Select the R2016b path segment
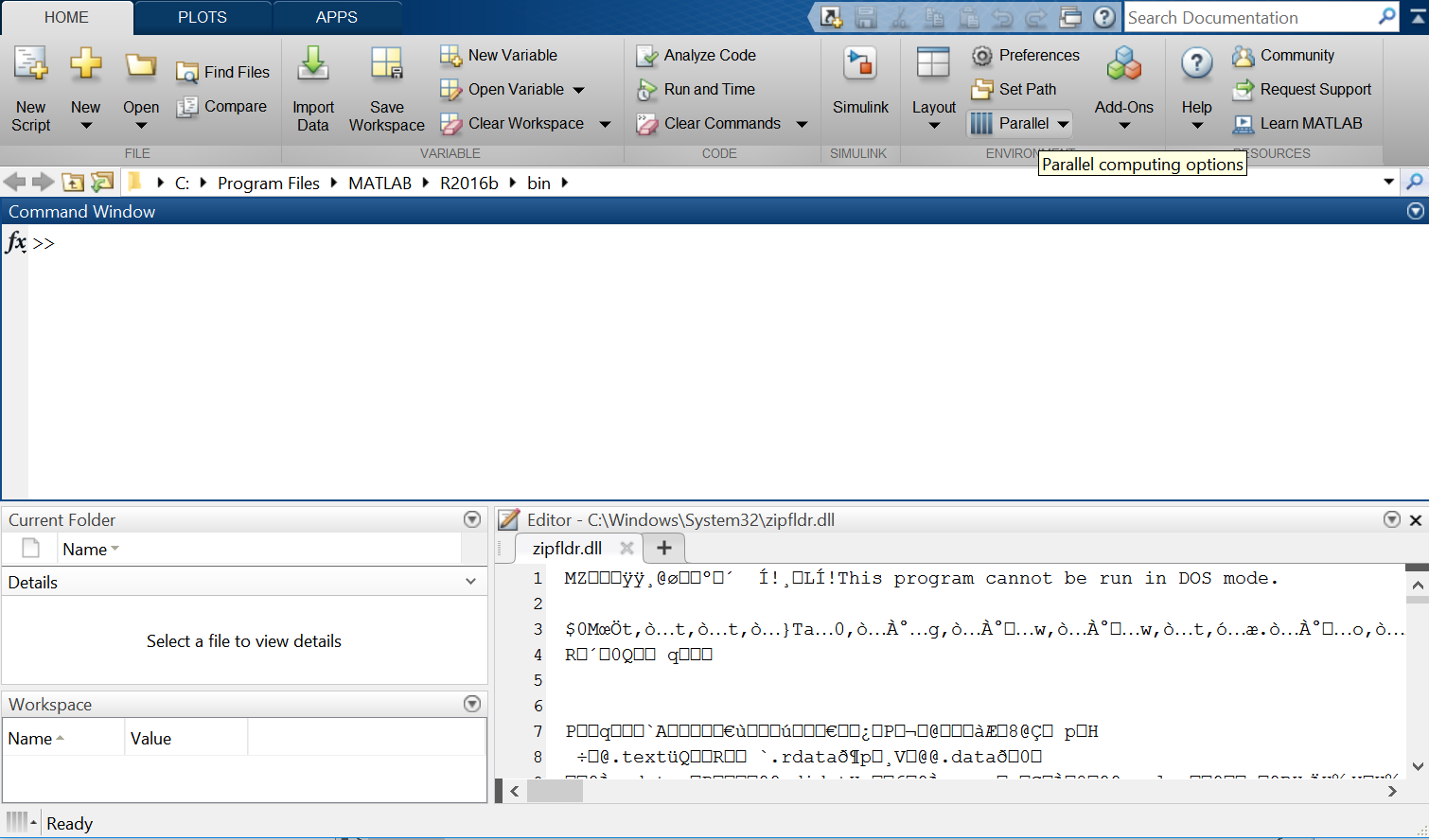The width and height of the screenshot is (1429, 840). point(469,183)
